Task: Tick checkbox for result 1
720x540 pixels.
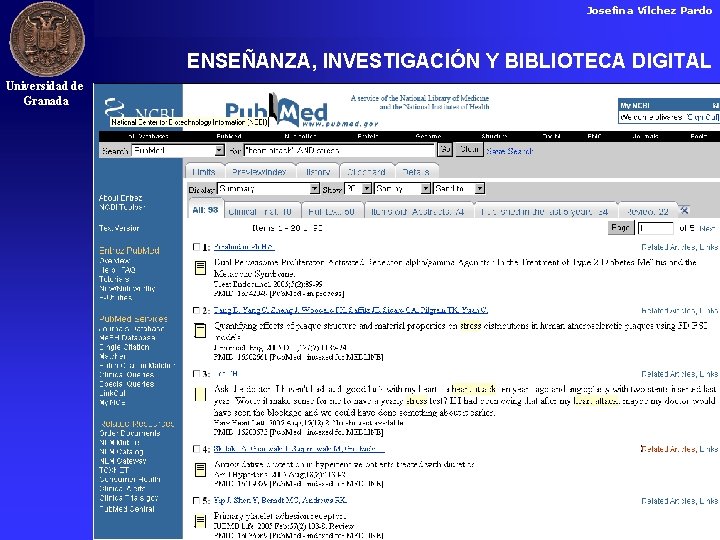Action: [197, 247]
